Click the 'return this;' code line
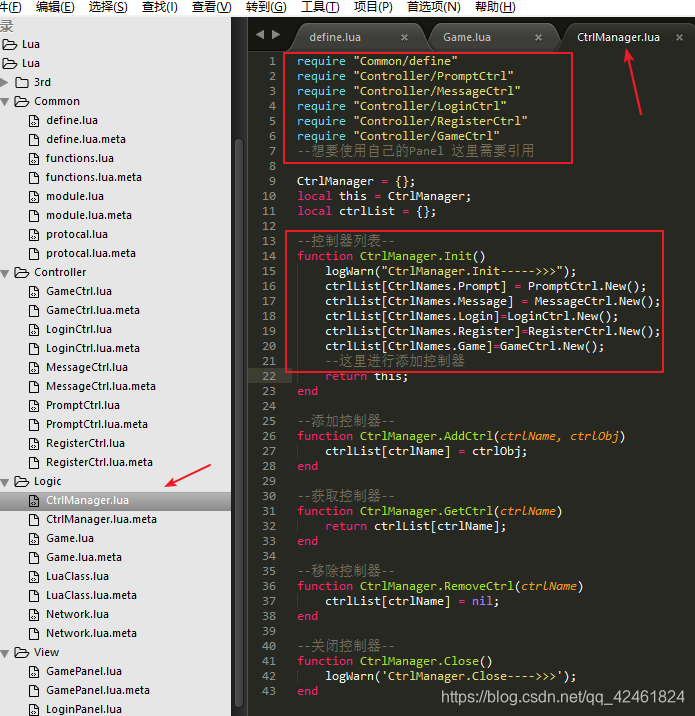The width and height of the screenshot is (695, 716). click(x=366, y=377)
